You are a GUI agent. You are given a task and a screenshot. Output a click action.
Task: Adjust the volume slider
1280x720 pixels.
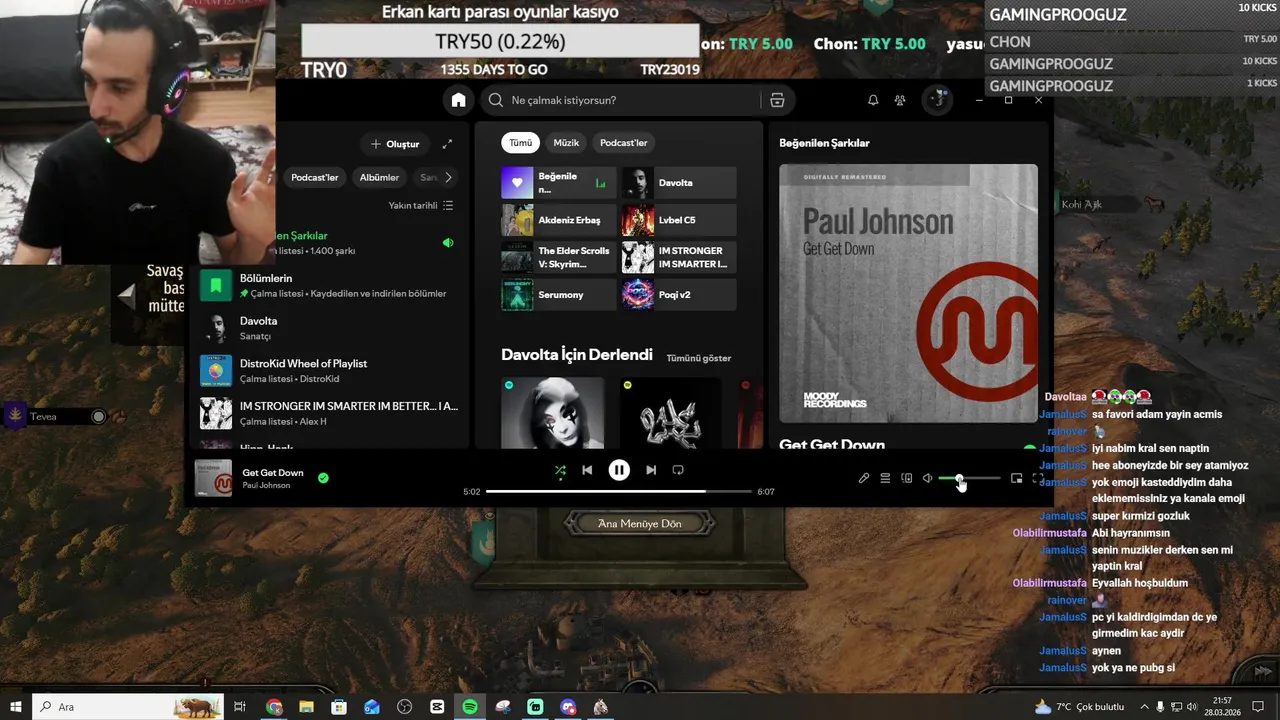pyautogui.click(x=969, y=479)
